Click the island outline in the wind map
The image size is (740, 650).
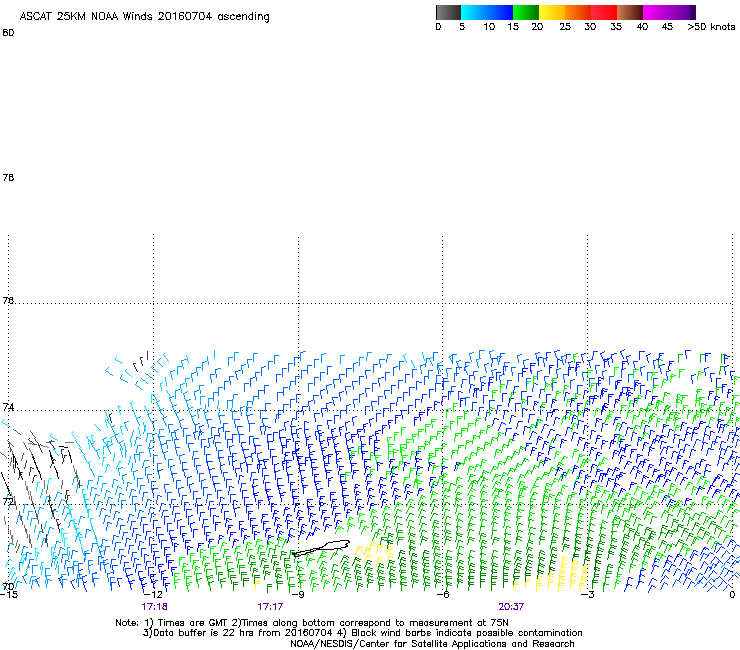coord(320,548)
